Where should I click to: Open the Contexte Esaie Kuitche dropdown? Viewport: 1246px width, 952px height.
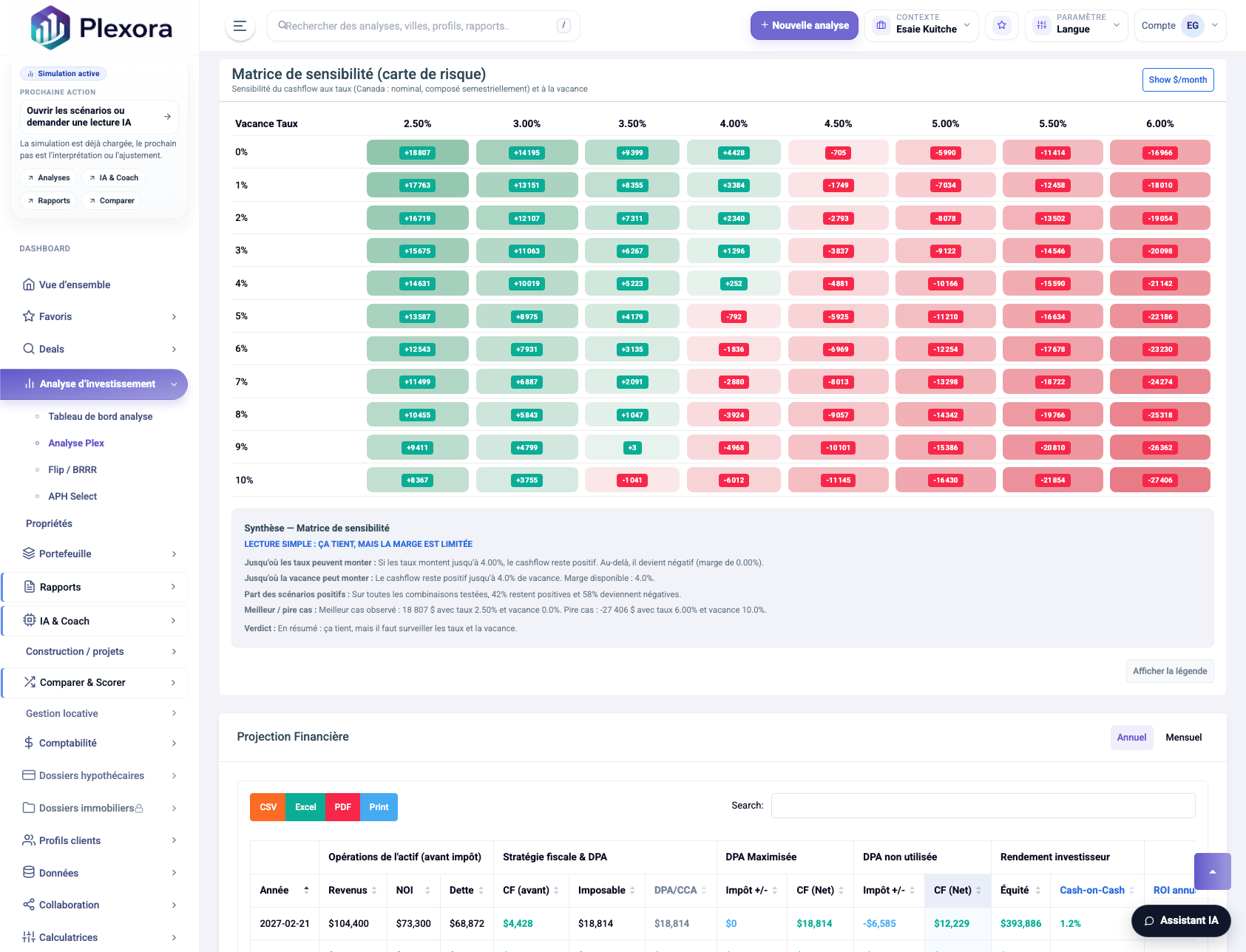click(921, 25)
